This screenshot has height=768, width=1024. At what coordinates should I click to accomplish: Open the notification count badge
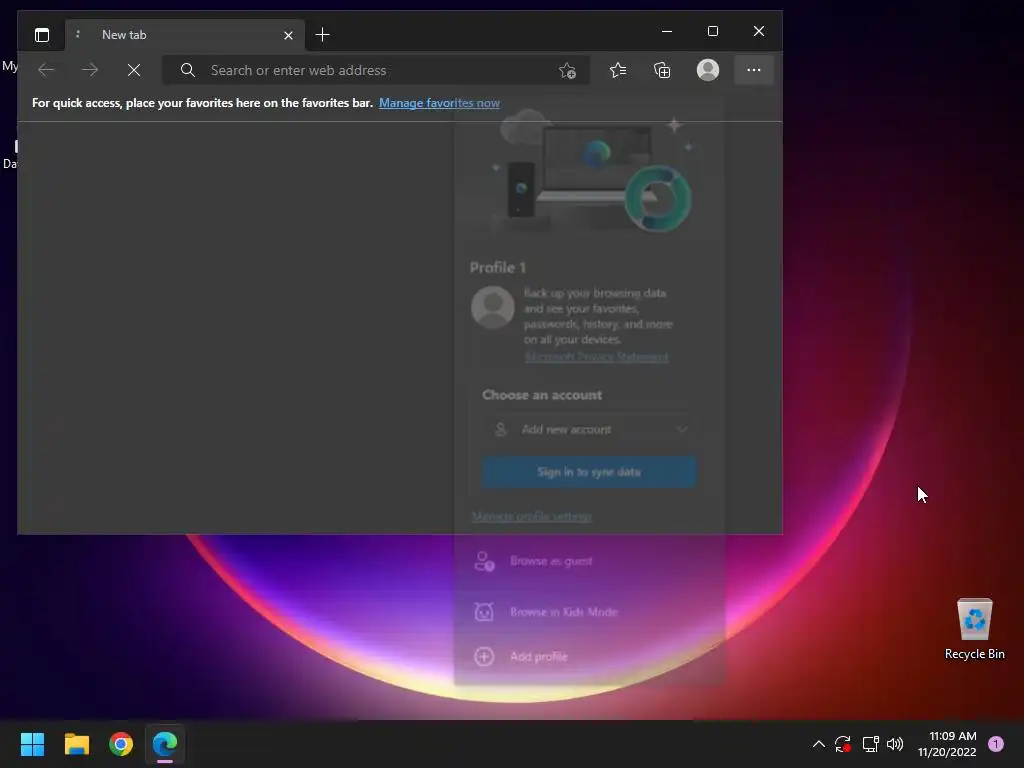(x=996, y=743)
